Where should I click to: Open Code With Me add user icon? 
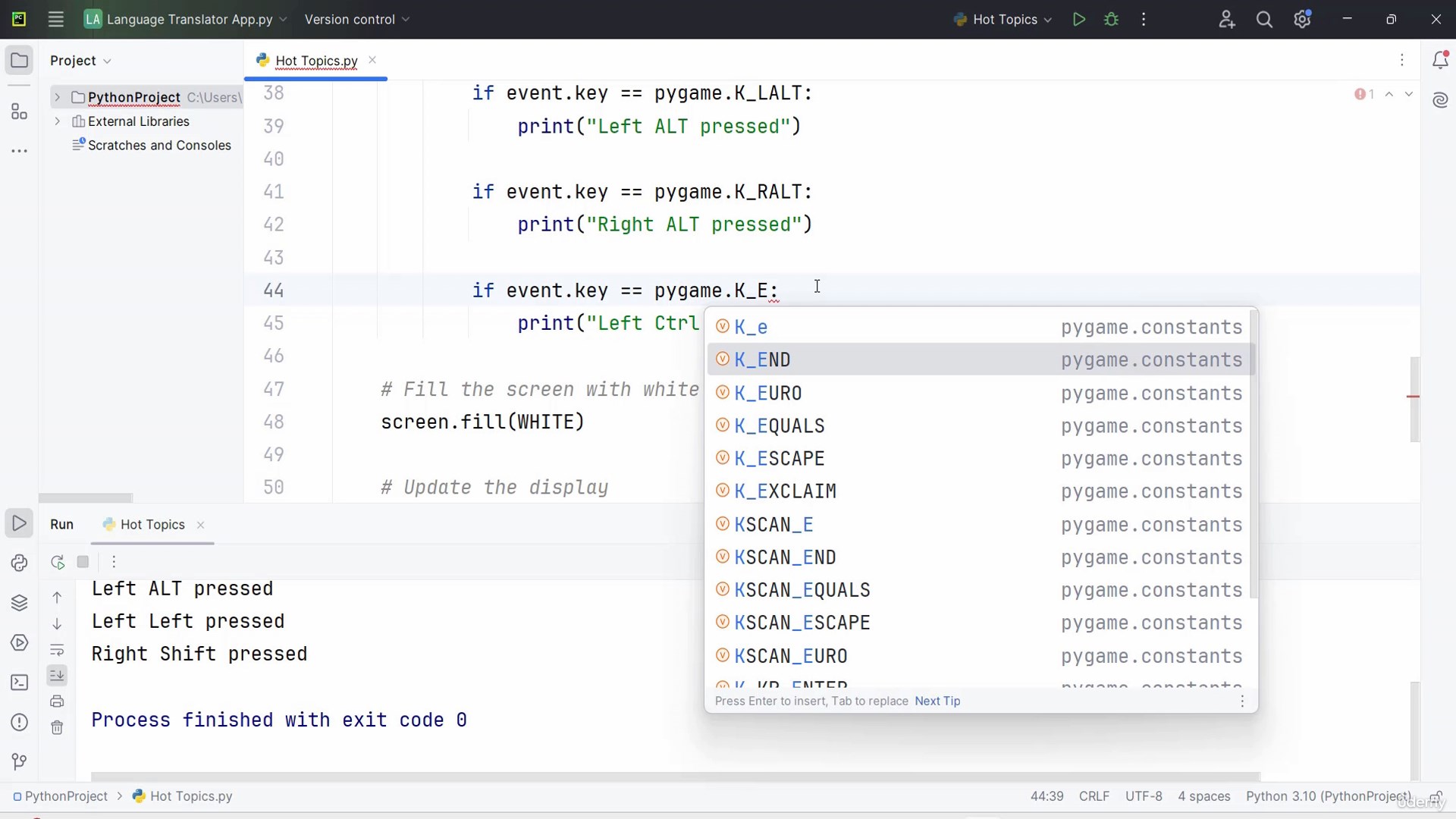click(1227, 20)
